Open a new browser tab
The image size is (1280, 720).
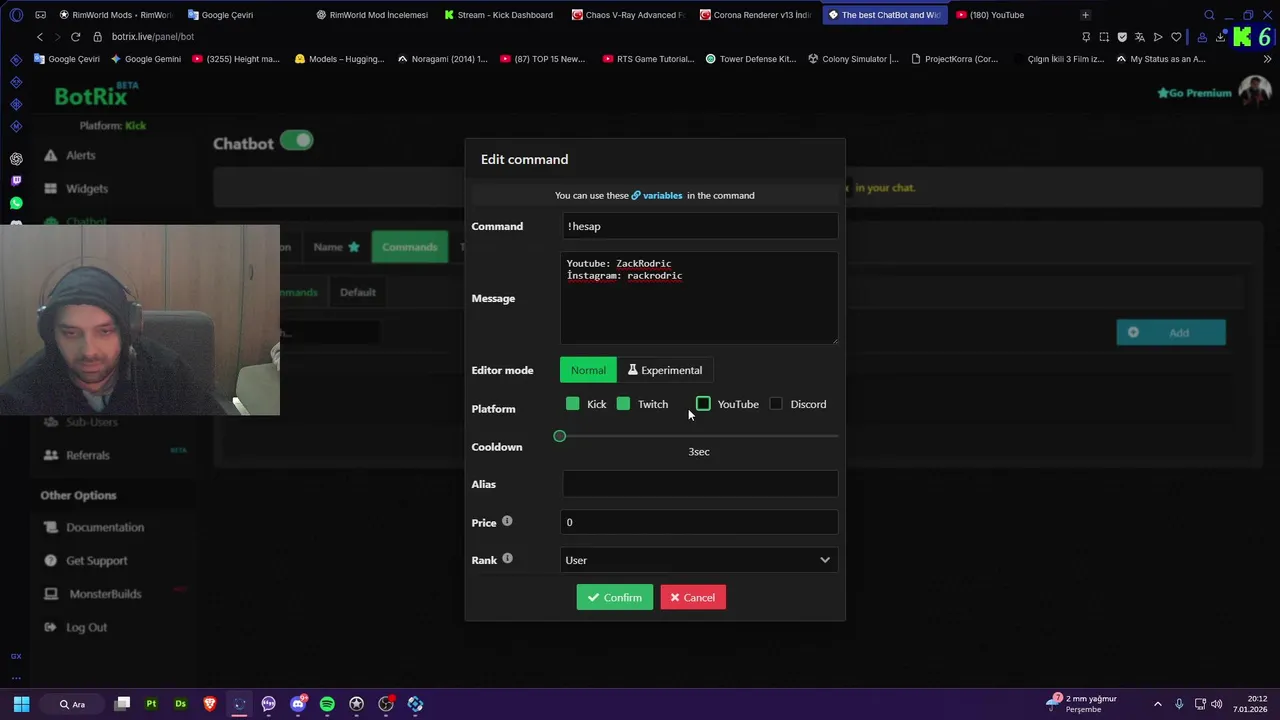1086,15
